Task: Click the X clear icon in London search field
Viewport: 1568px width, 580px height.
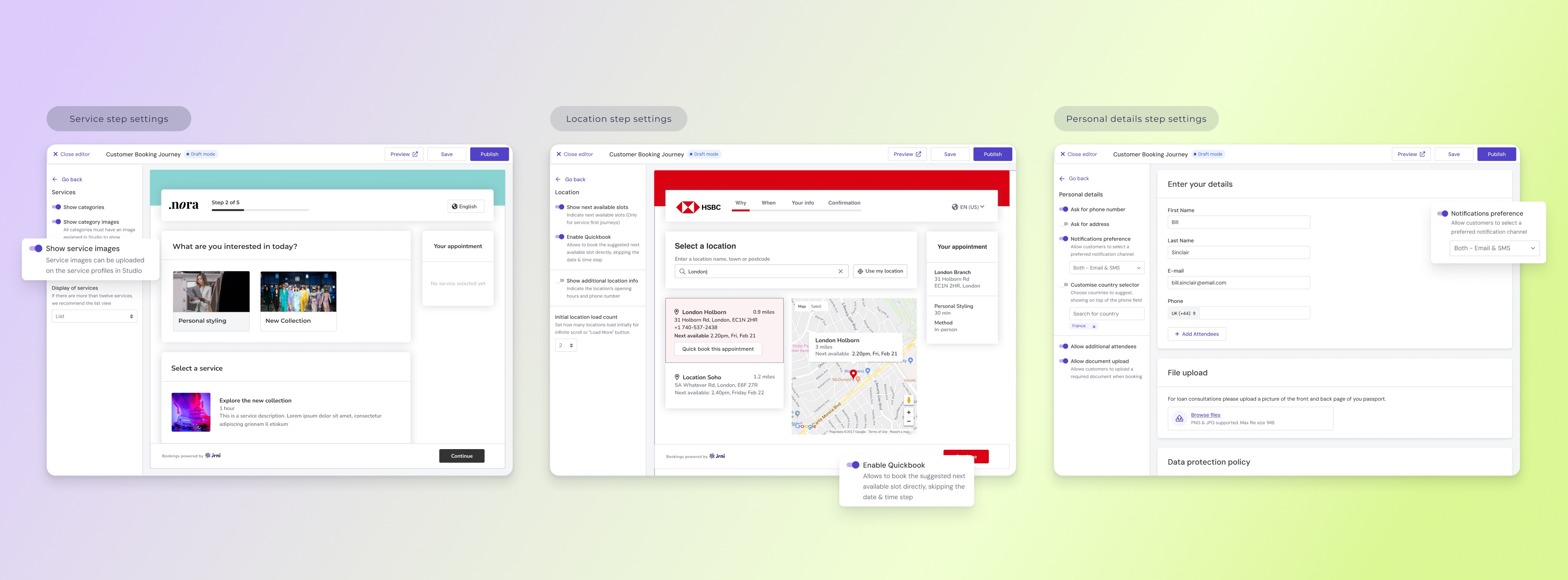Action: [x=840, y=272]
